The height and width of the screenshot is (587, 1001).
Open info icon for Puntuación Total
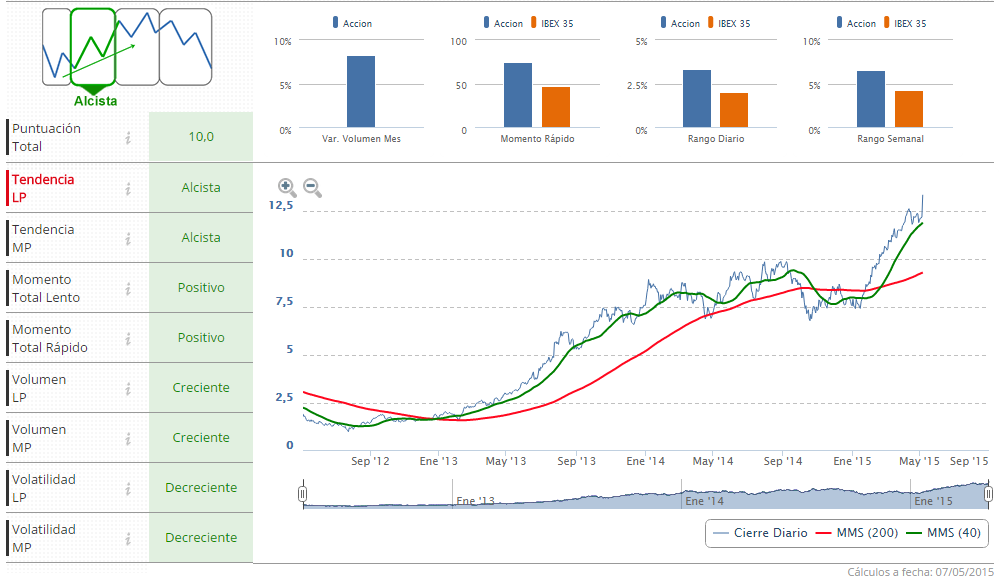click(128, 138)
